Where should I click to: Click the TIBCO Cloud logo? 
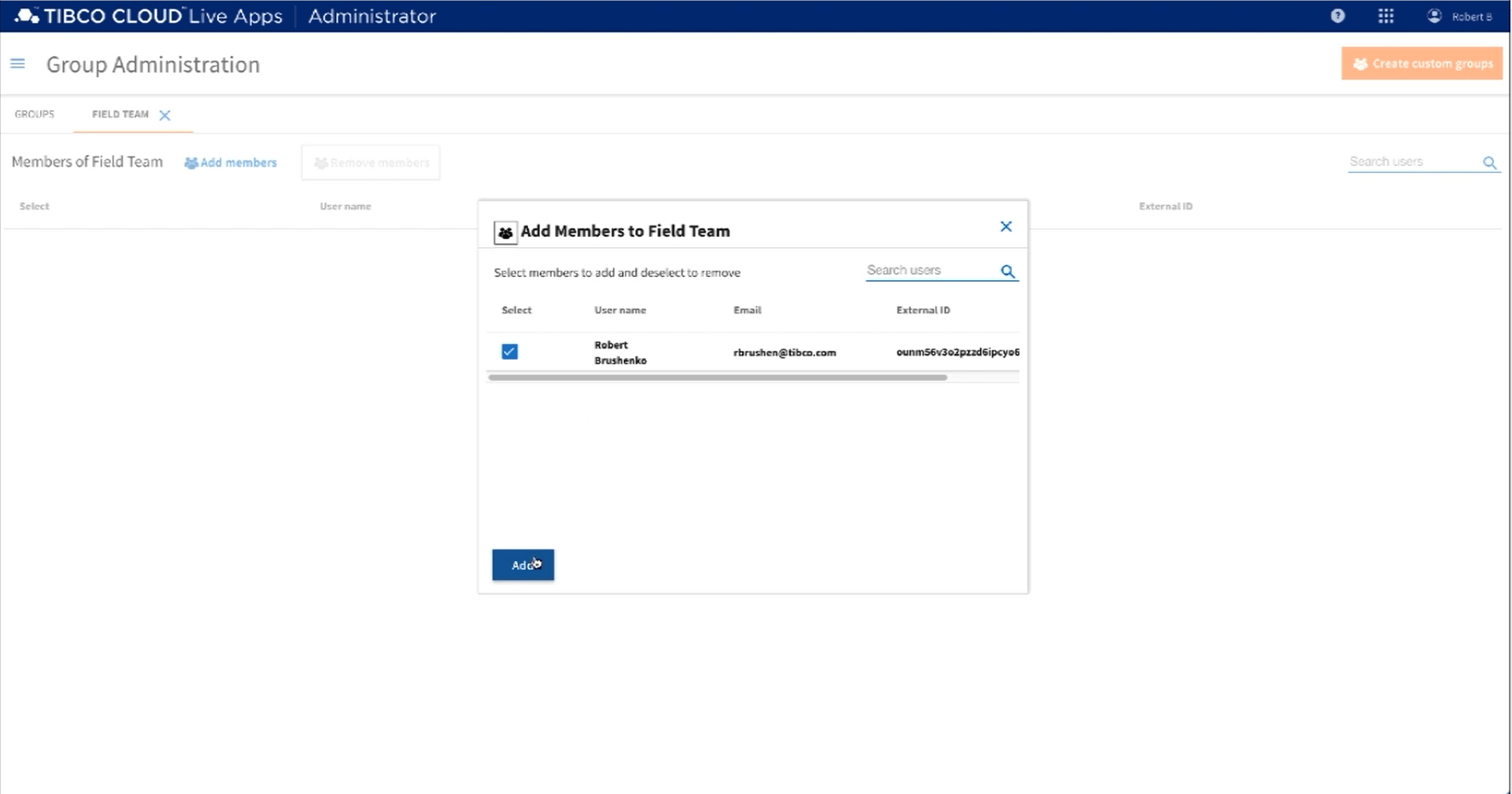(x=149, y=16)
